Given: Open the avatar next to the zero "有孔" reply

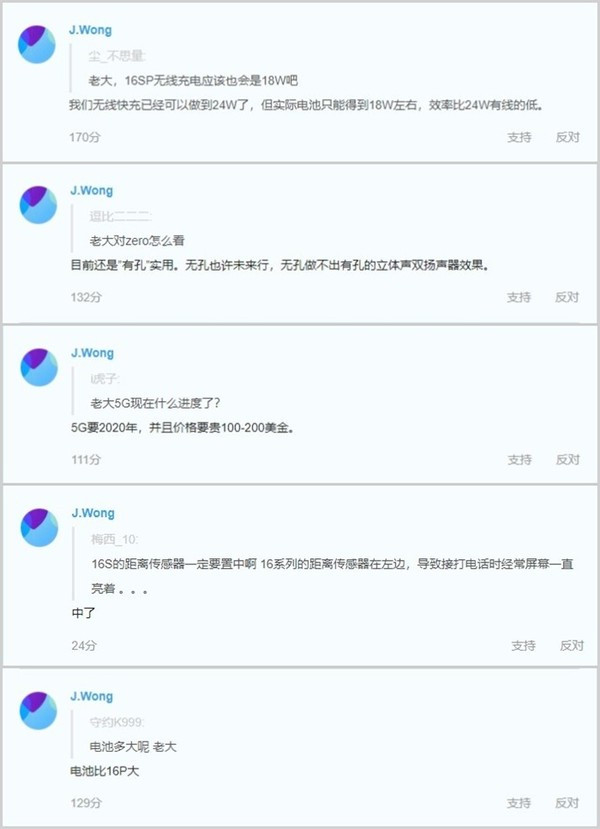Looking at the screenshot, I should pyautogui.click(x=38, y=205).
